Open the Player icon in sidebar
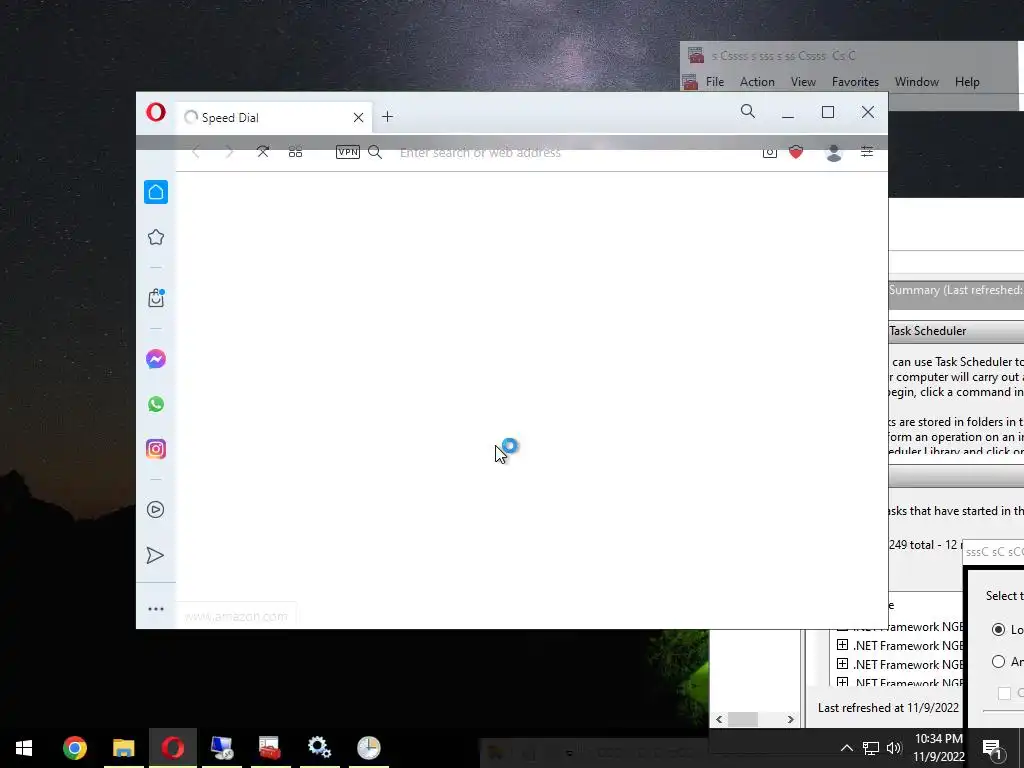1024x768 pixels. coord(155,509)
